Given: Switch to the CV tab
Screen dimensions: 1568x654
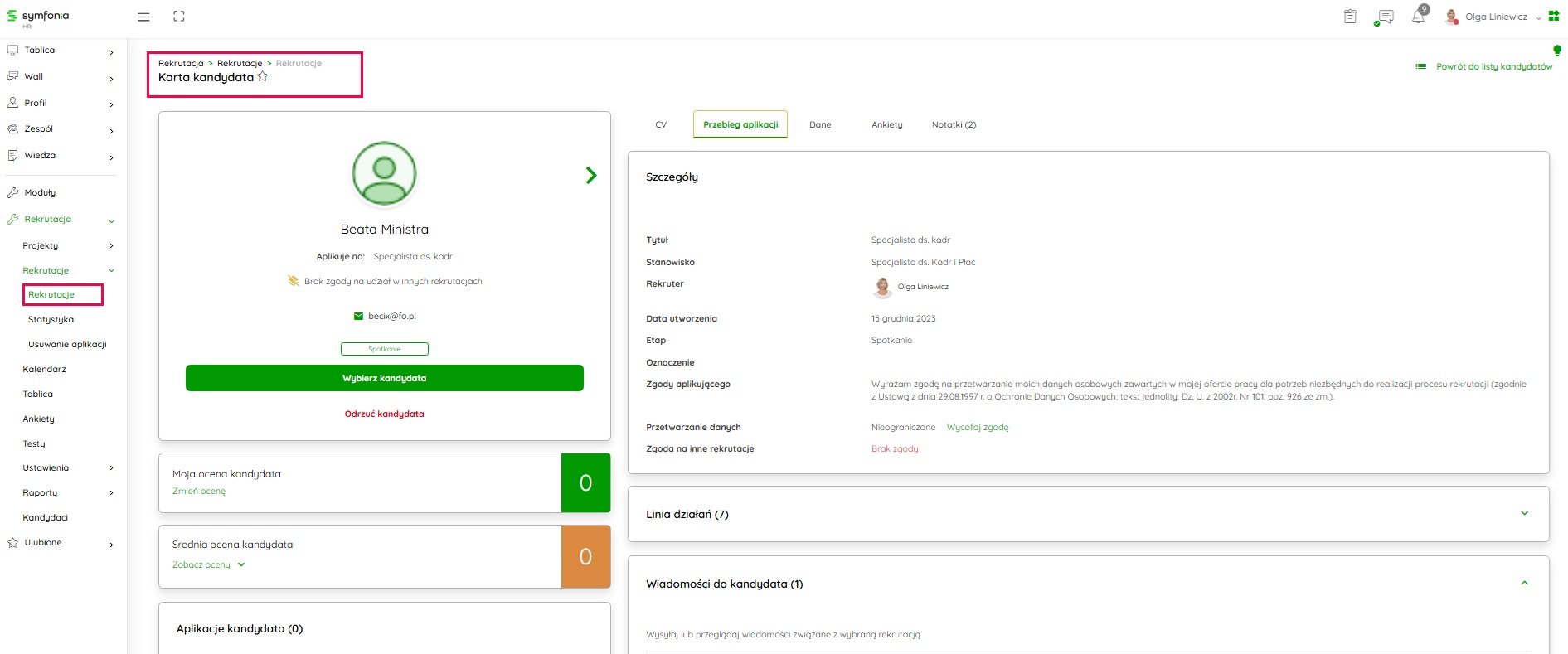Looking at the screenshot, I should pos(661,125).
